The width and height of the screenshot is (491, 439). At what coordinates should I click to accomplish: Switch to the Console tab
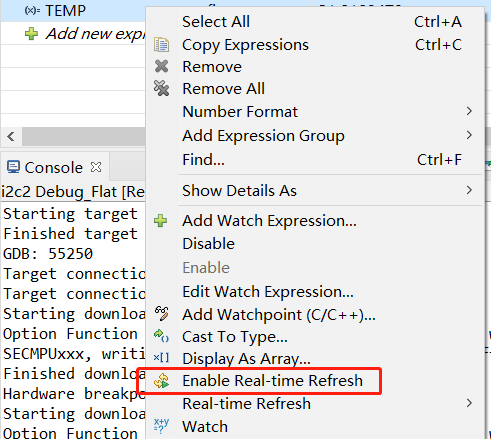(54, 167)
